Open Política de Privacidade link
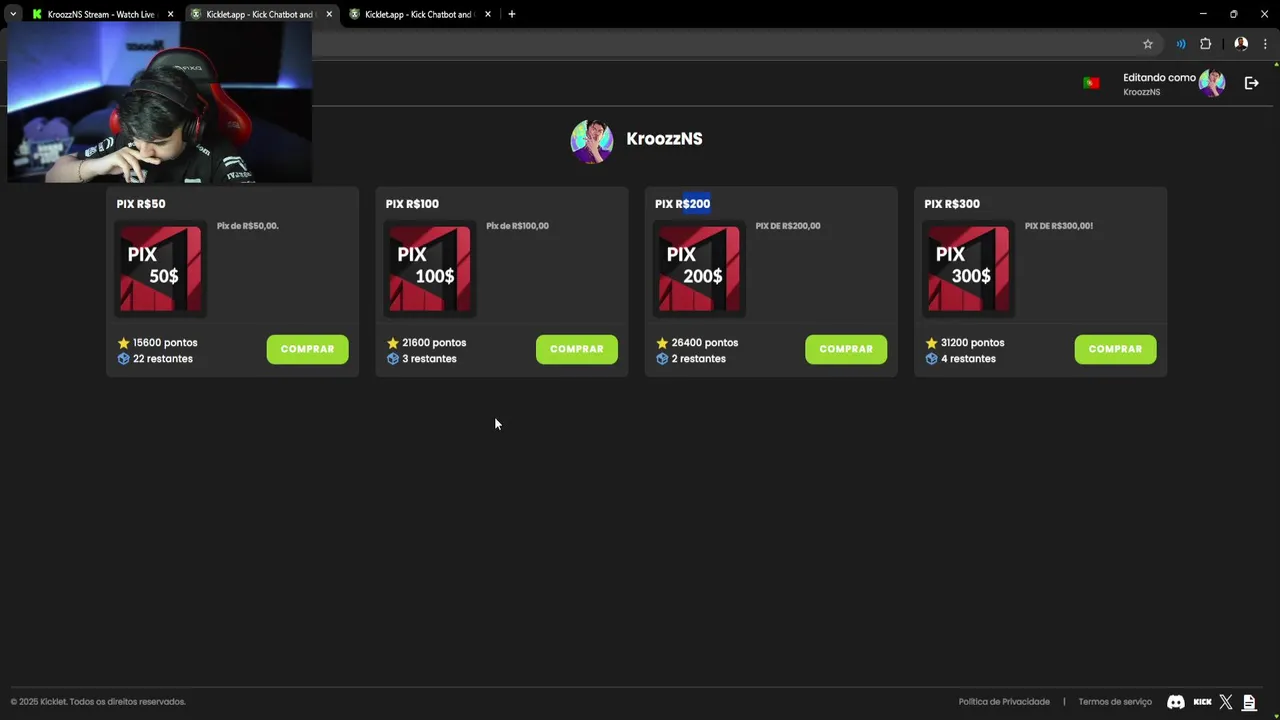 pos(1004,702)
